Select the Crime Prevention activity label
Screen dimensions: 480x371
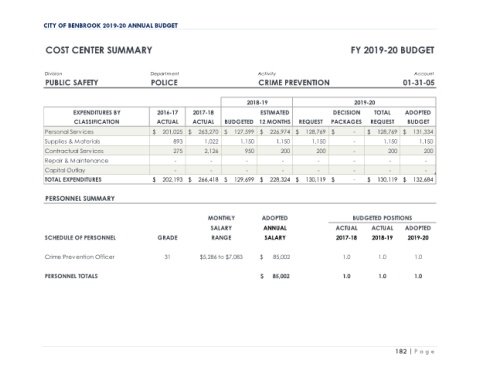(x=294, y=83)
